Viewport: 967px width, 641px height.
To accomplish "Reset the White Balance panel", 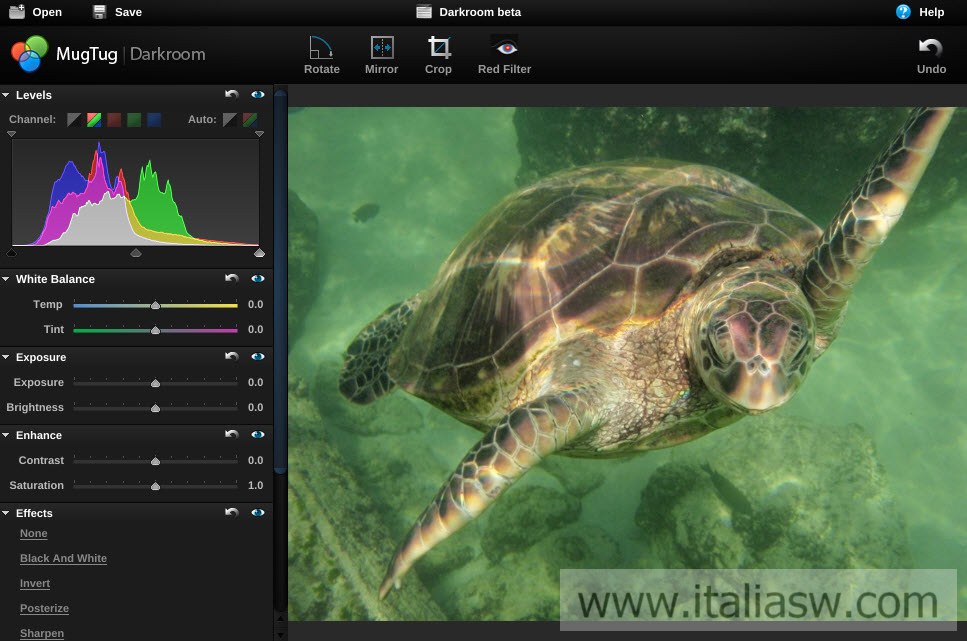I will [x=231, y=278].
